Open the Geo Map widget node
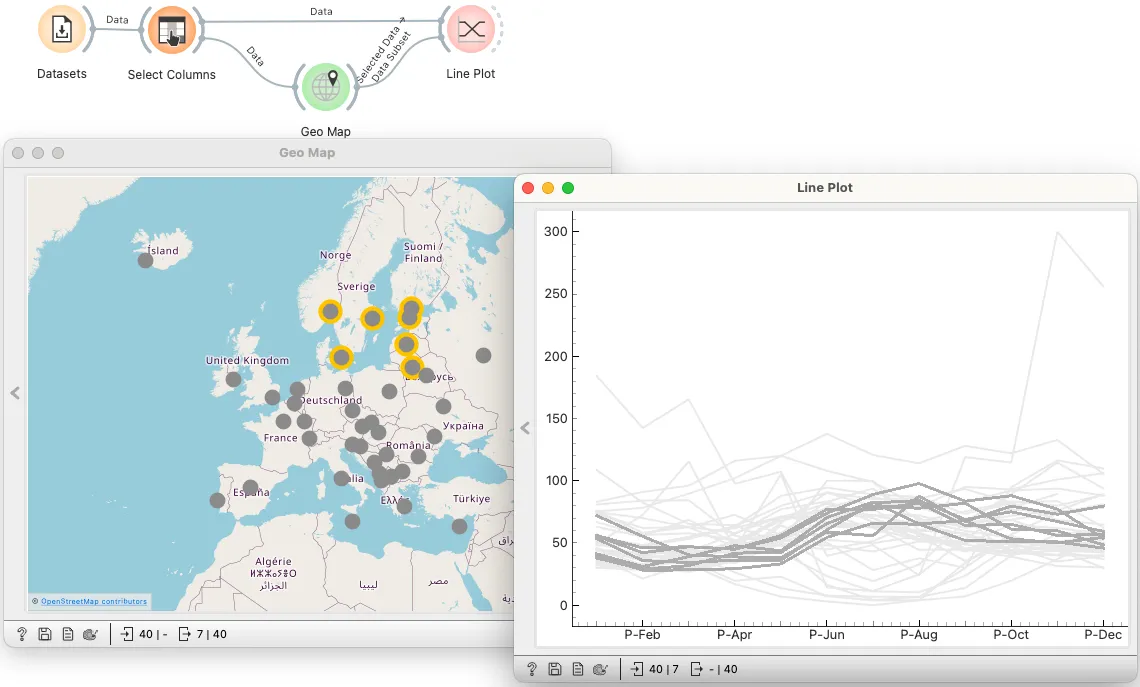Image resolution: width=1140 pixels, height=687 pixels. pyautogui.click(x=326, y=87)
